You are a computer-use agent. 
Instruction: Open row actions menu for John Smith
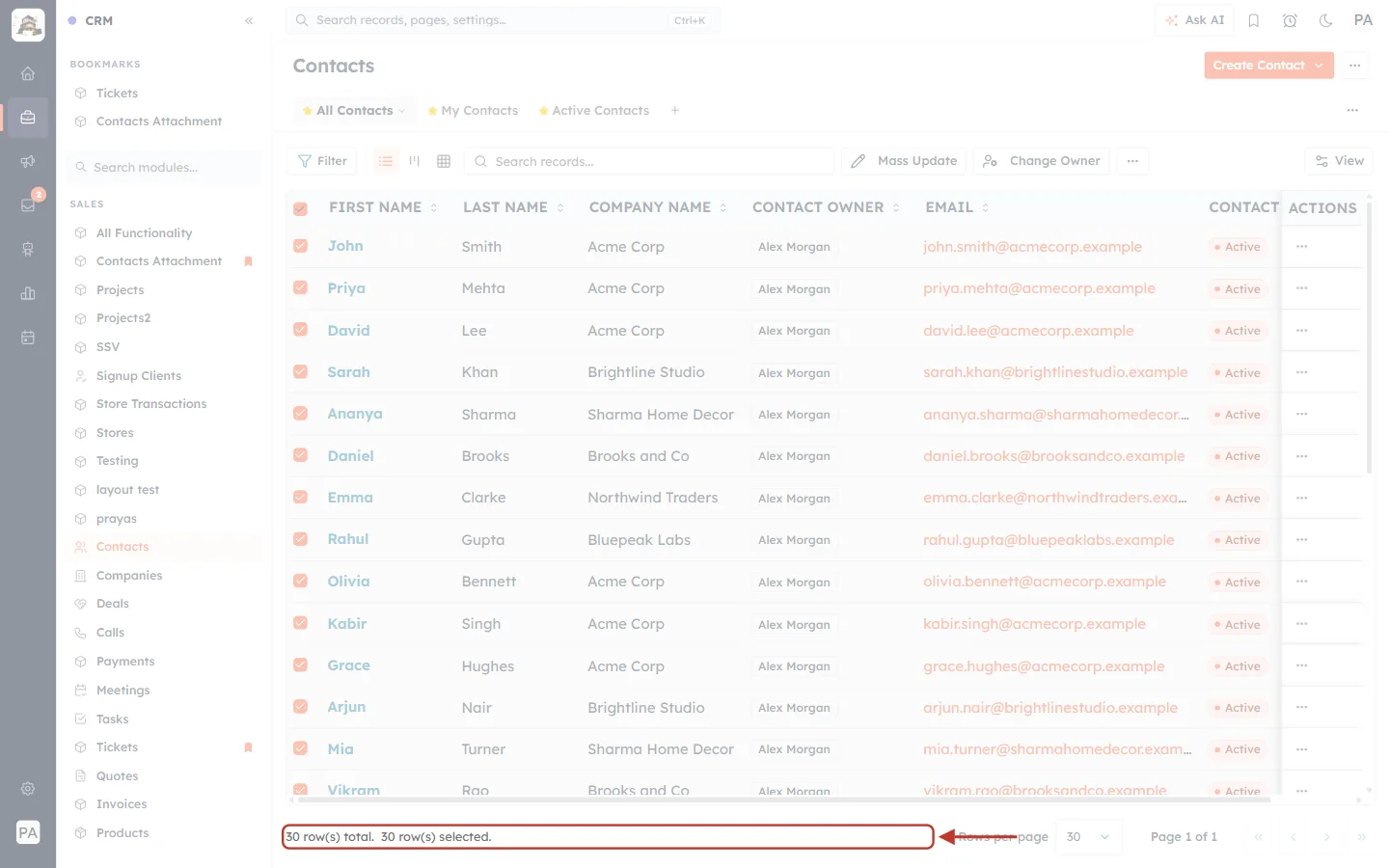point(1302,247)
